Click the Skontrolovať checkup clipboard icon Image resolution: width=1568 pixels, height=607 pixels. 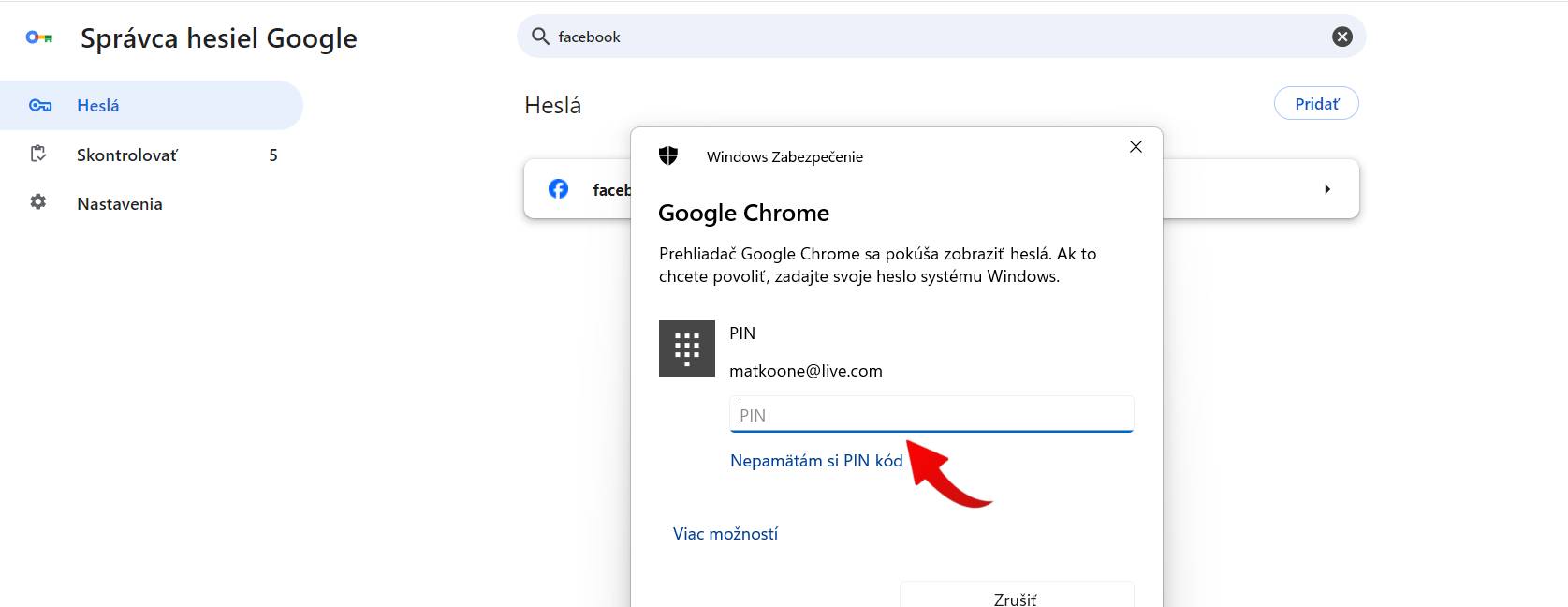coord(38,154)
